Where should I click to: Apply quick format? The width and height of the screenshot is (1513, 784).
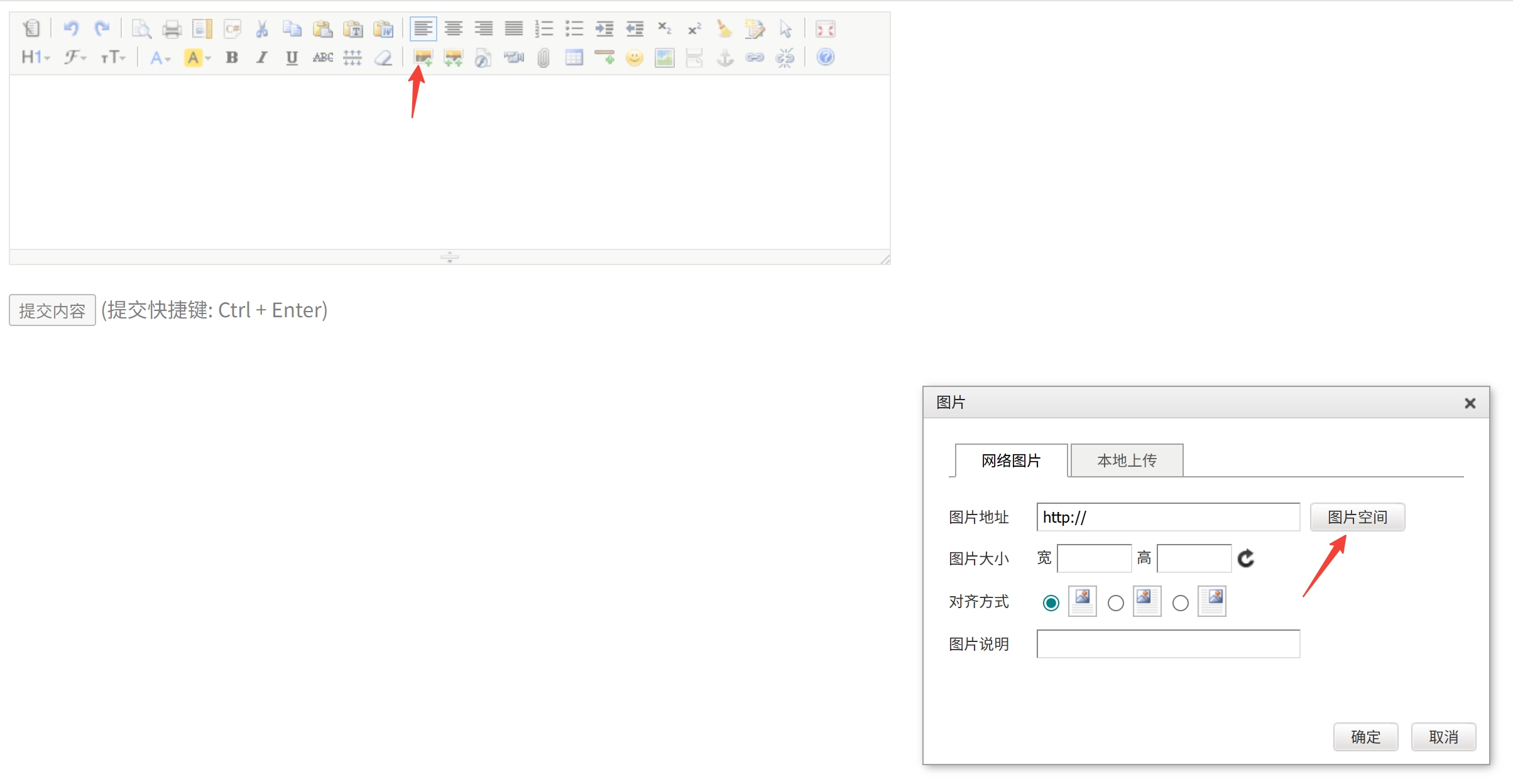click(755, 29)
